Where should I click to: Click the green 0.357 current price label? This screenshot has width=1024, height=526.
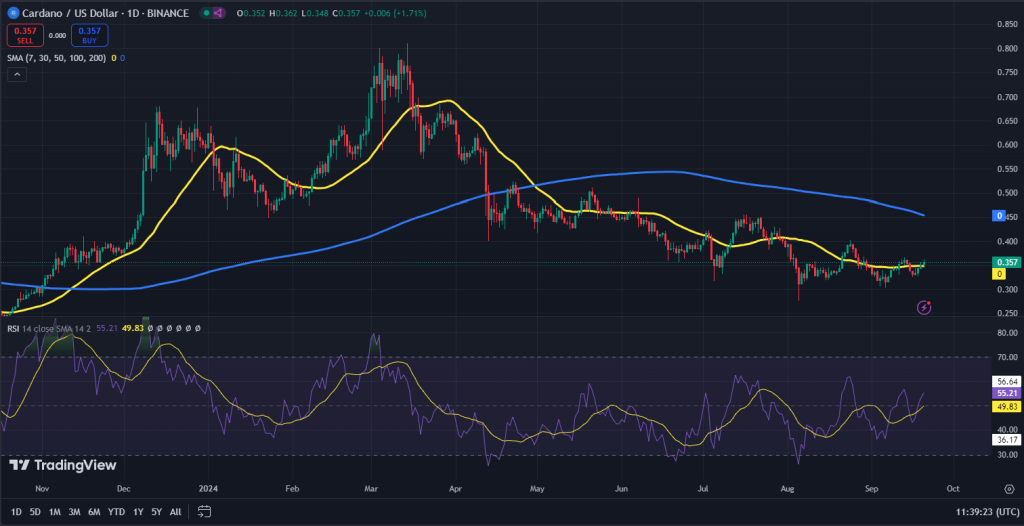(1004, 262)
